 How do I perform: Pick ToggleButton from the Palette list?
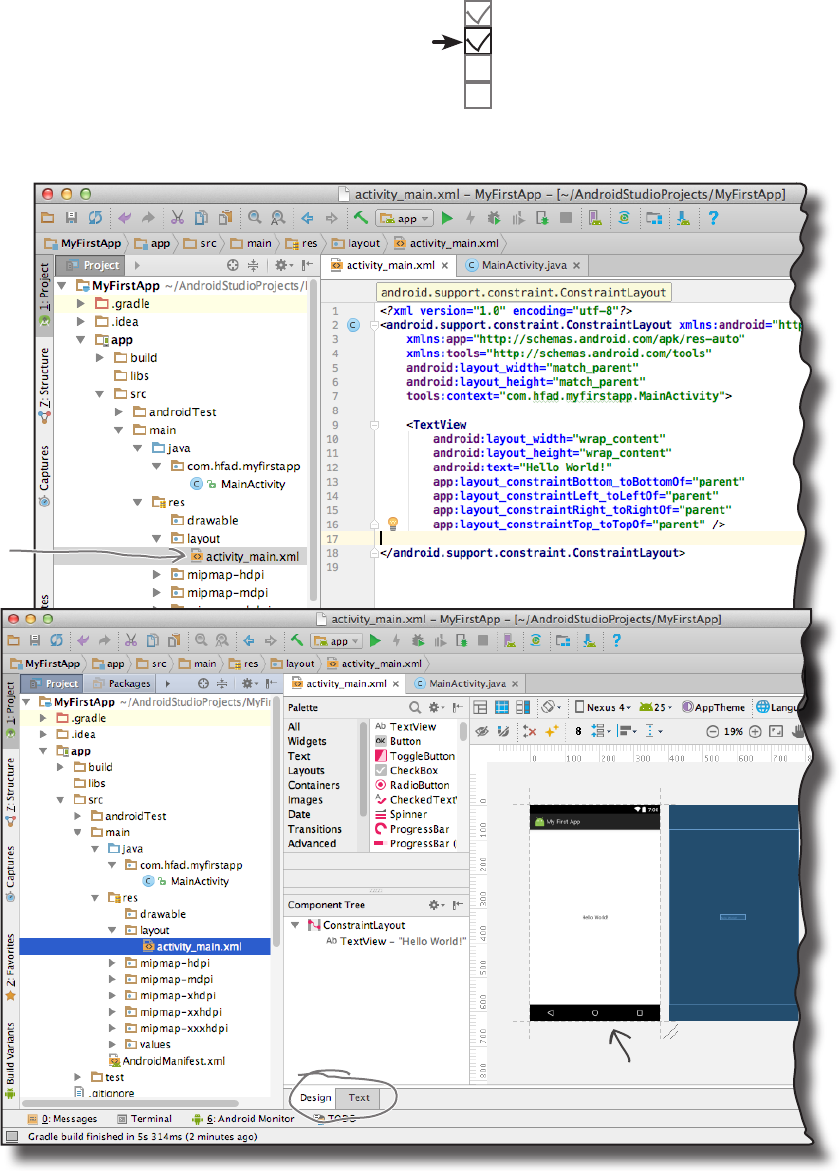point(415,756)
